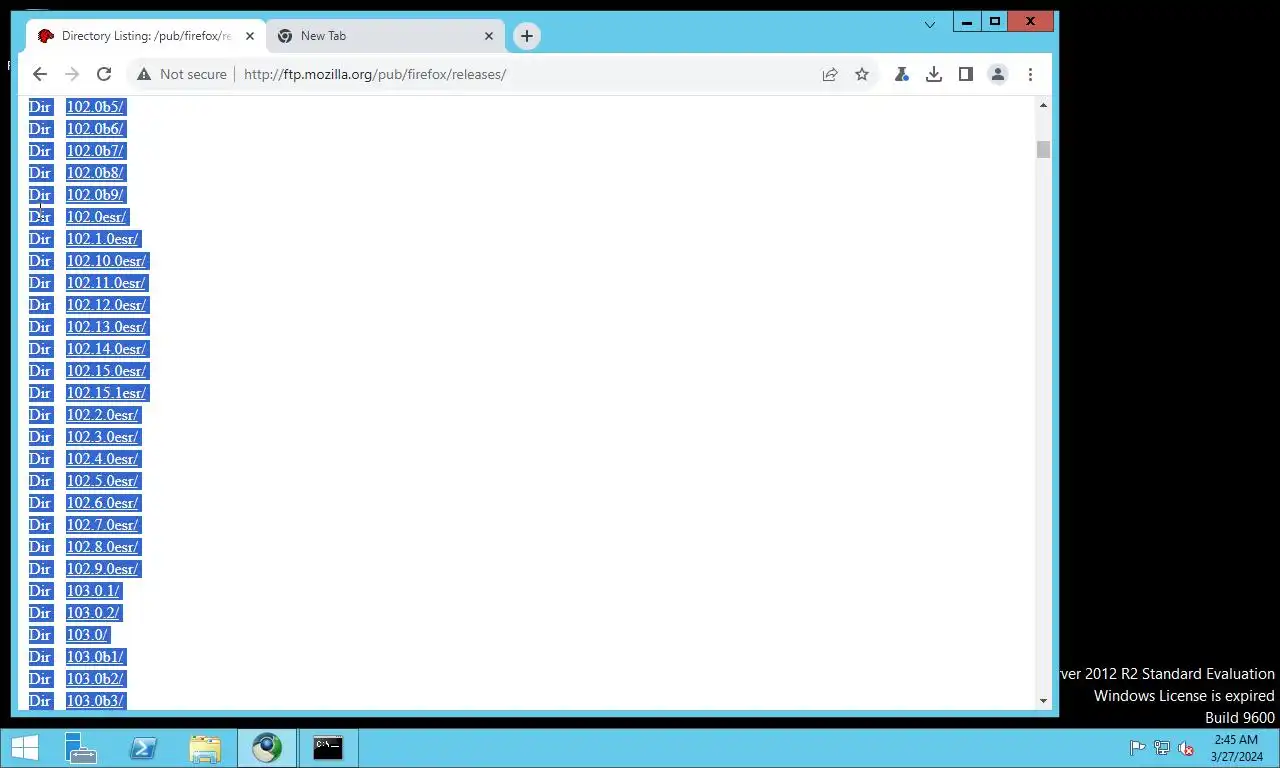
Task: Open the profile avatar menu
Action: click(x=998, y=74)
